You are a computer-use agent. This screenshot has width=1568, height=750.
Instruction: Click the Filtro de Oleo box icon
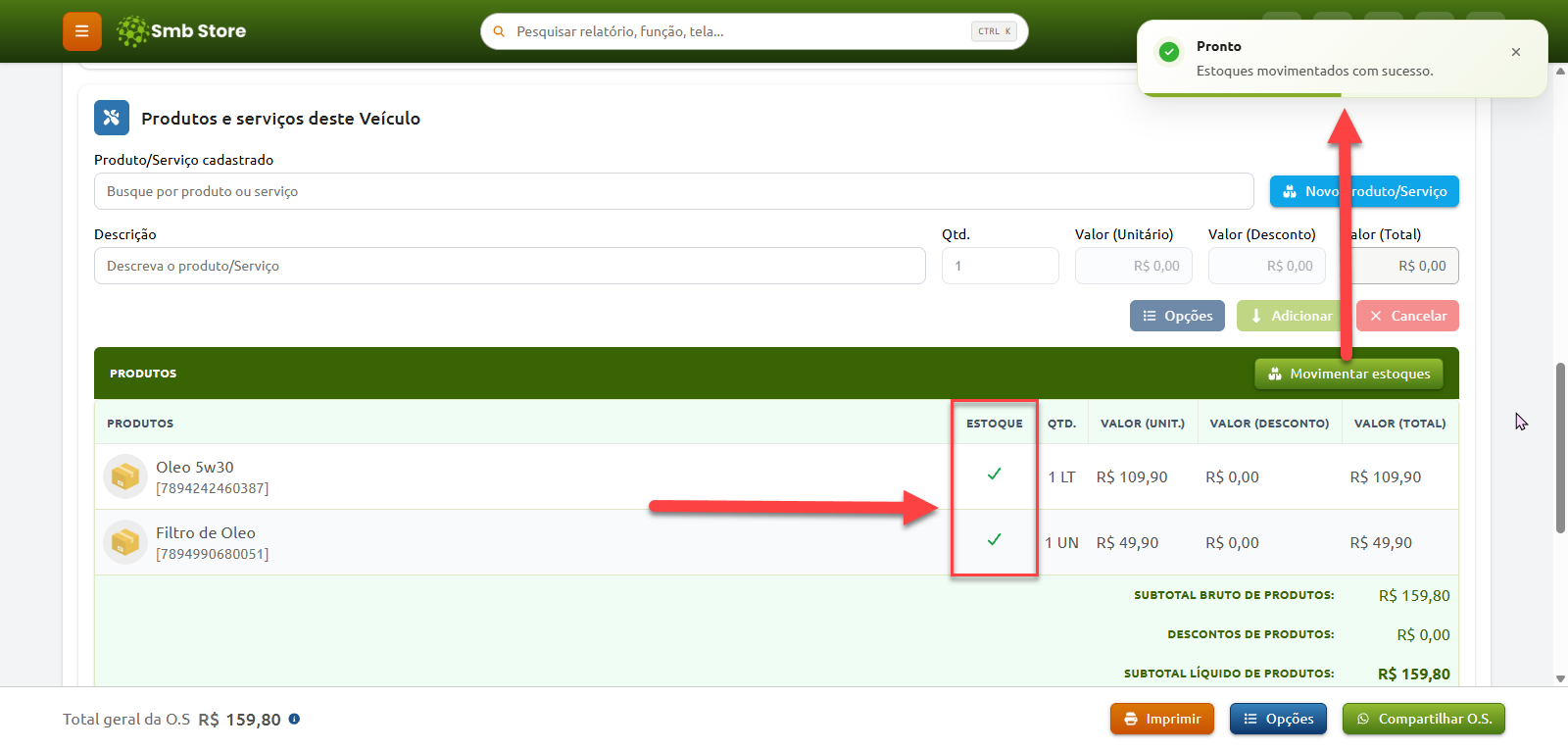[x=125, y=542]
